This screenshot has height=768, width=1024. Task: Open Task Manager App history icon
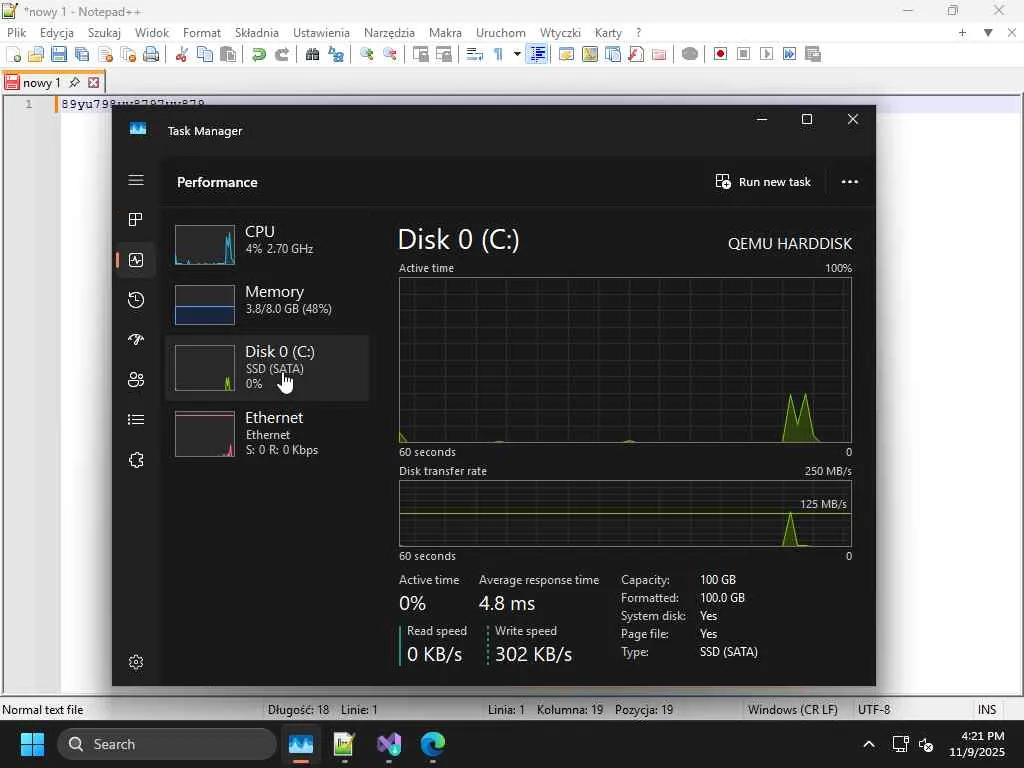click(x=136, y=300)
